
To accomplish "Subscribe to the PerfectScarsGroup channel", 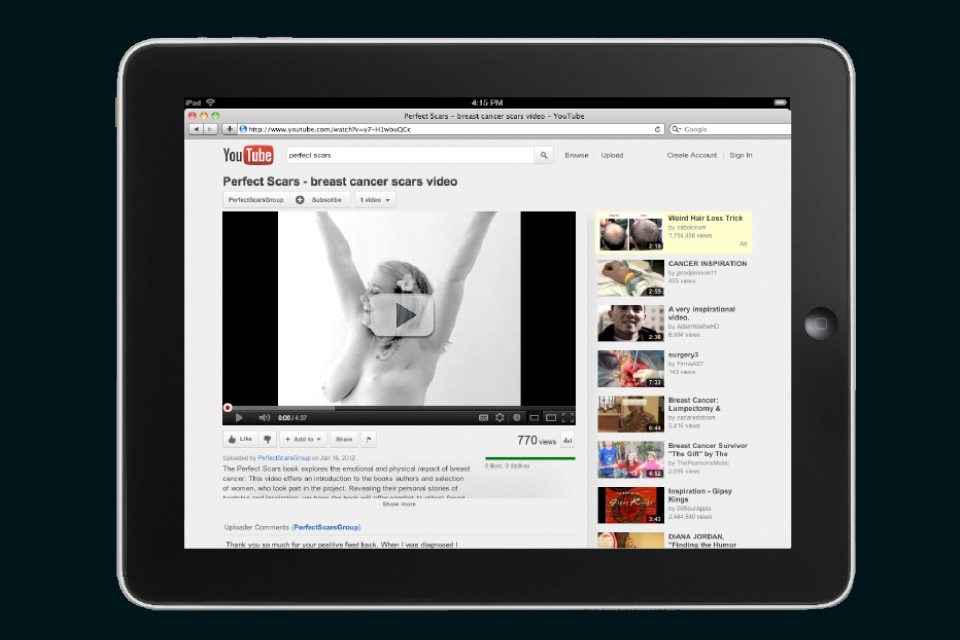I will point(320,200).
